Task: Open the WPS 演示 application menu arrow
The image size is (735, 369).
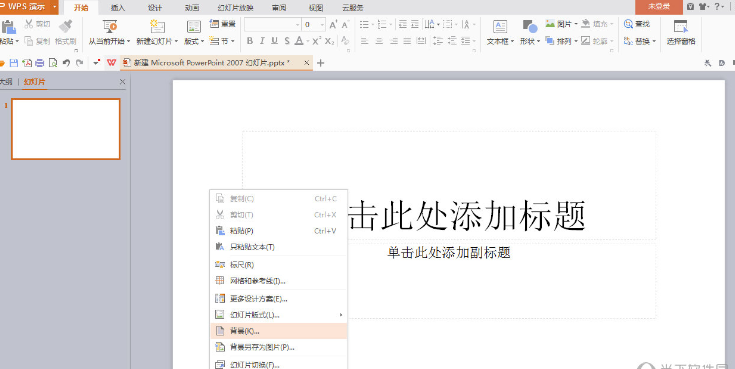Action: [x=55, y=7]
